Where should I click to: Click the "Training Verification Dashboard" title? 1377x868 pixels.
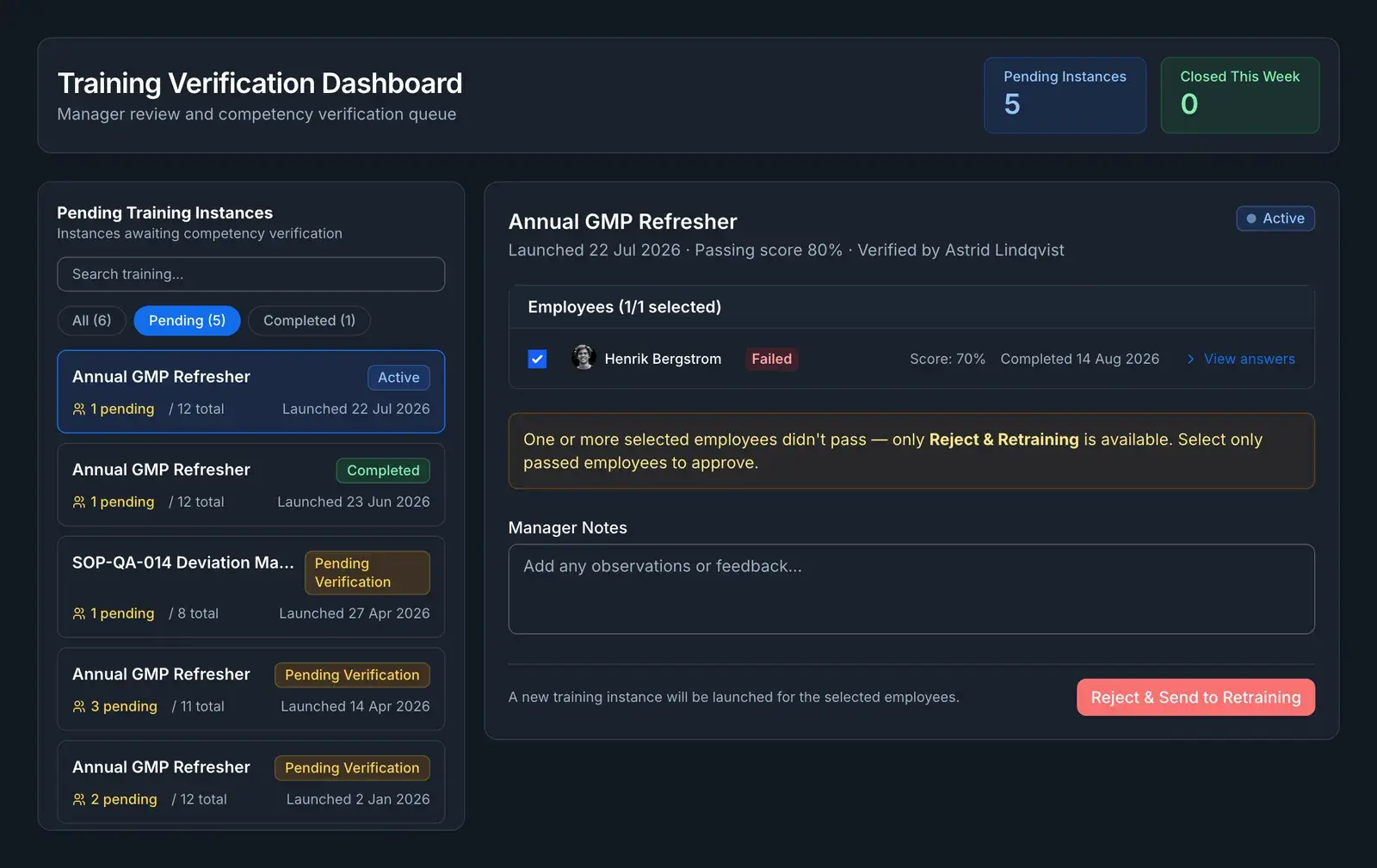point(260,83)
